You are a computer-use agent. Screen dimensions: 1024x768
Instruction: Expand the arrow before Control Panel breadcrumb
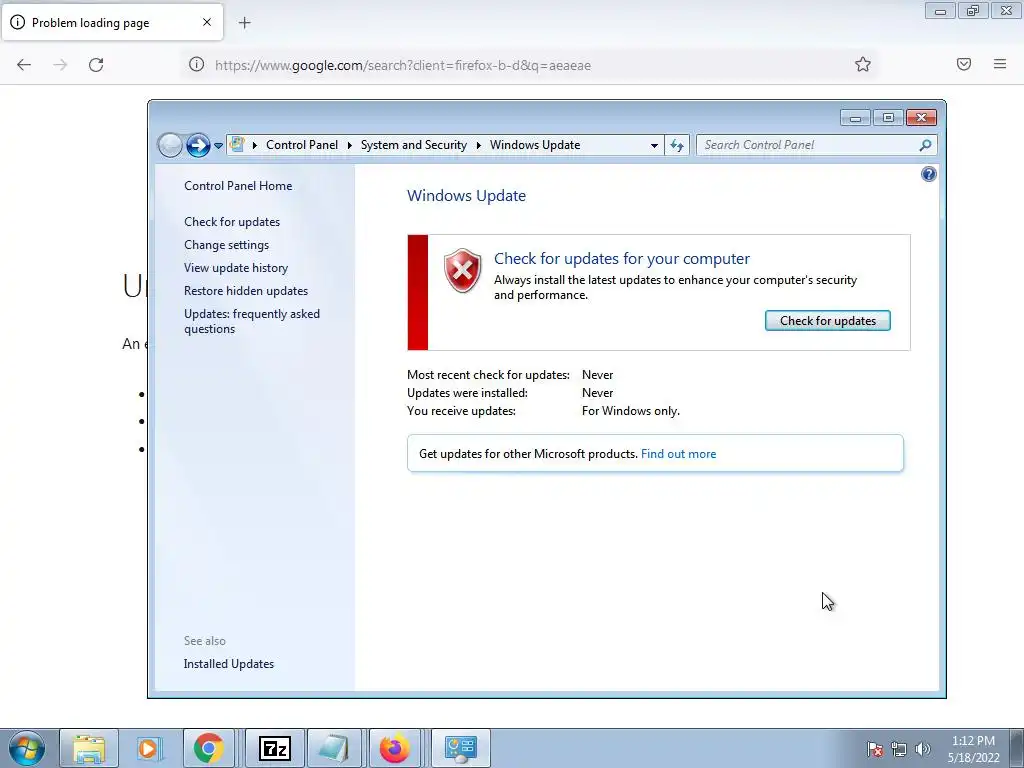(x=255, y=145)
